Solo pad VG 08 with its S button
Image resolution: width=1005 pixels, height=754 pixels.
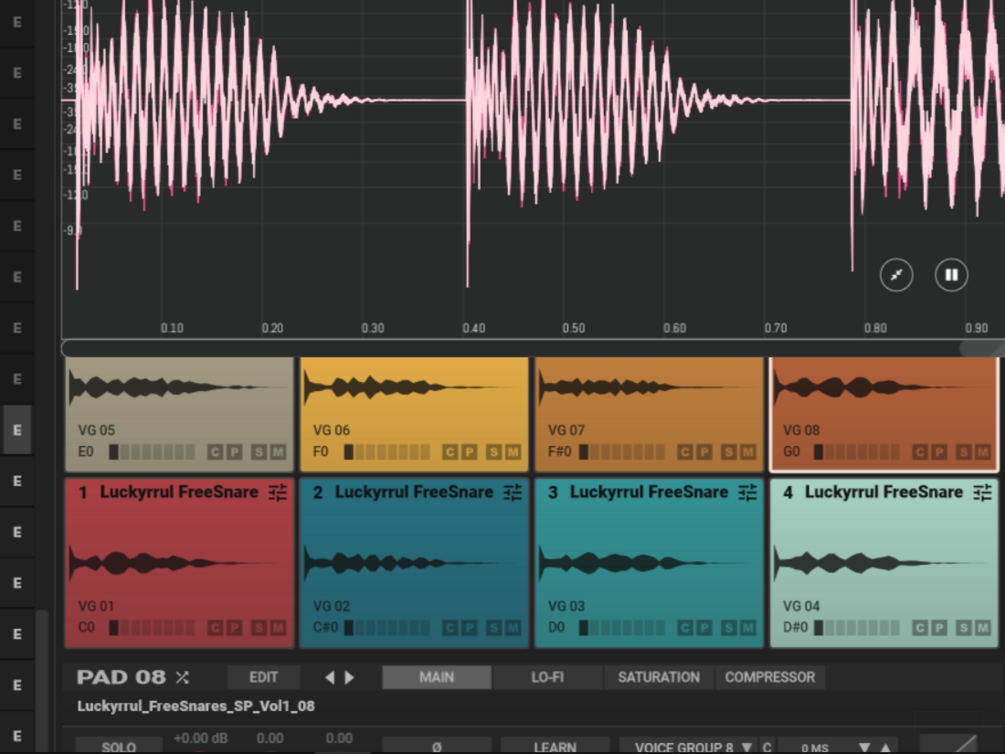tap(963, 452)
